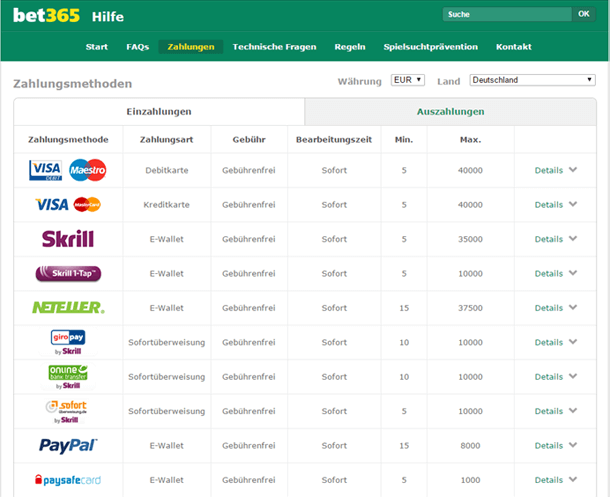This screenshot has width=610, height=497.
Task: Click the Bearbeitungszeit column header
Action: click(x=334, y=140)
